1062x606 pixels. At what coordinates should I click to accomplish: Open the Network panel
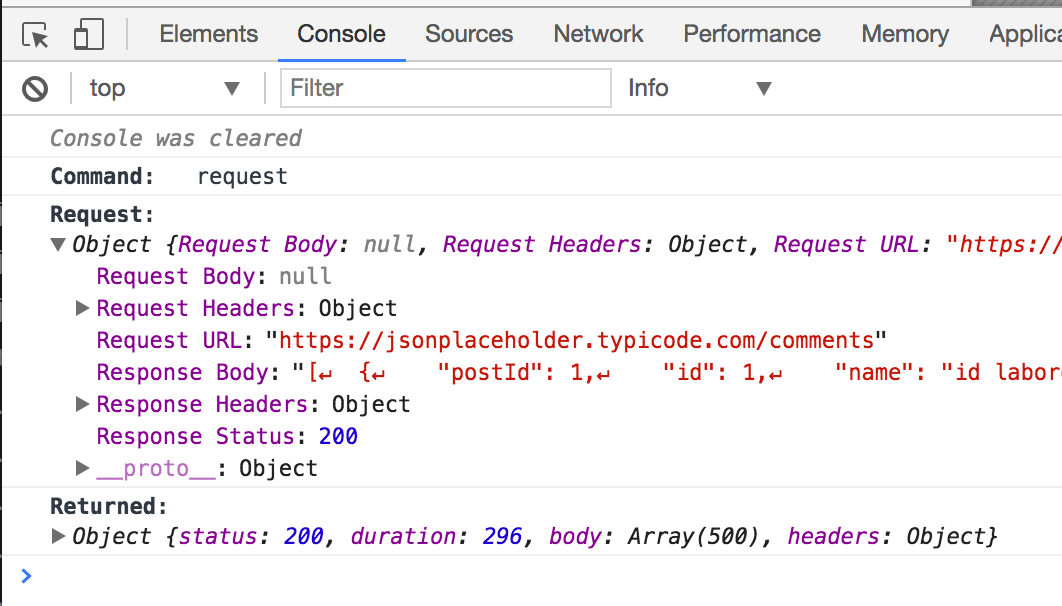pos(598,34)
